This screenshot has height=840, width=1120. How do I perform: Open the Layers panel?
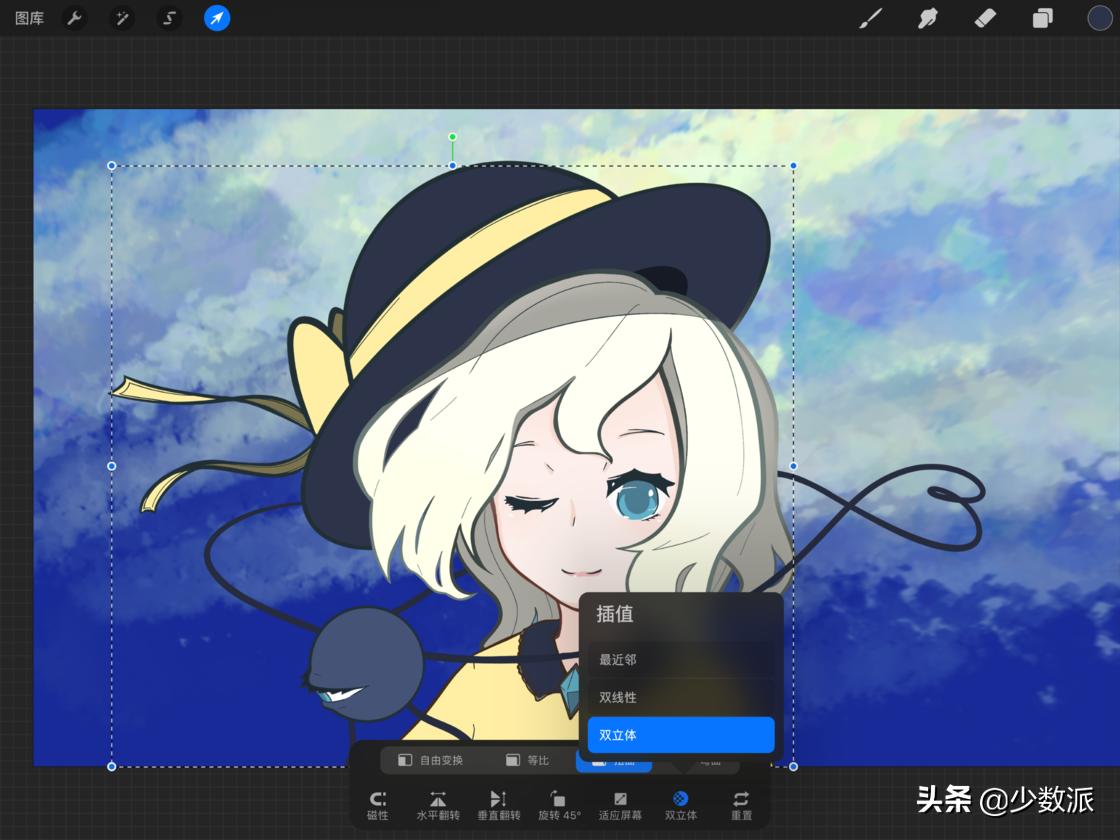[x=1042, y=18]
